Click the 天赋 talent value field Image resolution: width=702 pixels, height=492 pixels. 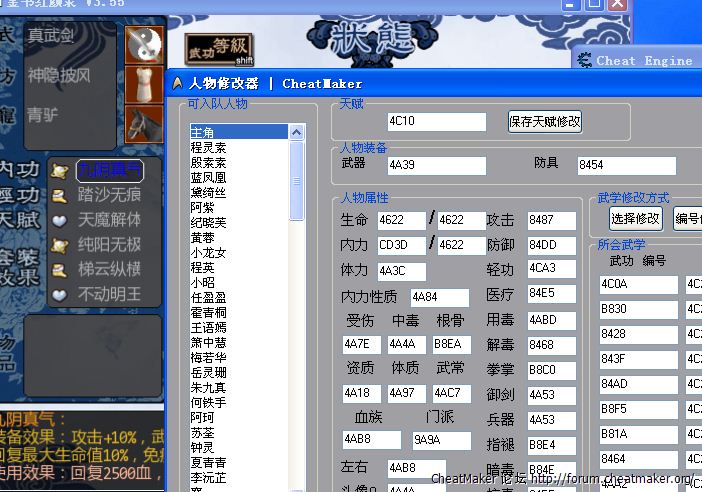coord(436,122)
